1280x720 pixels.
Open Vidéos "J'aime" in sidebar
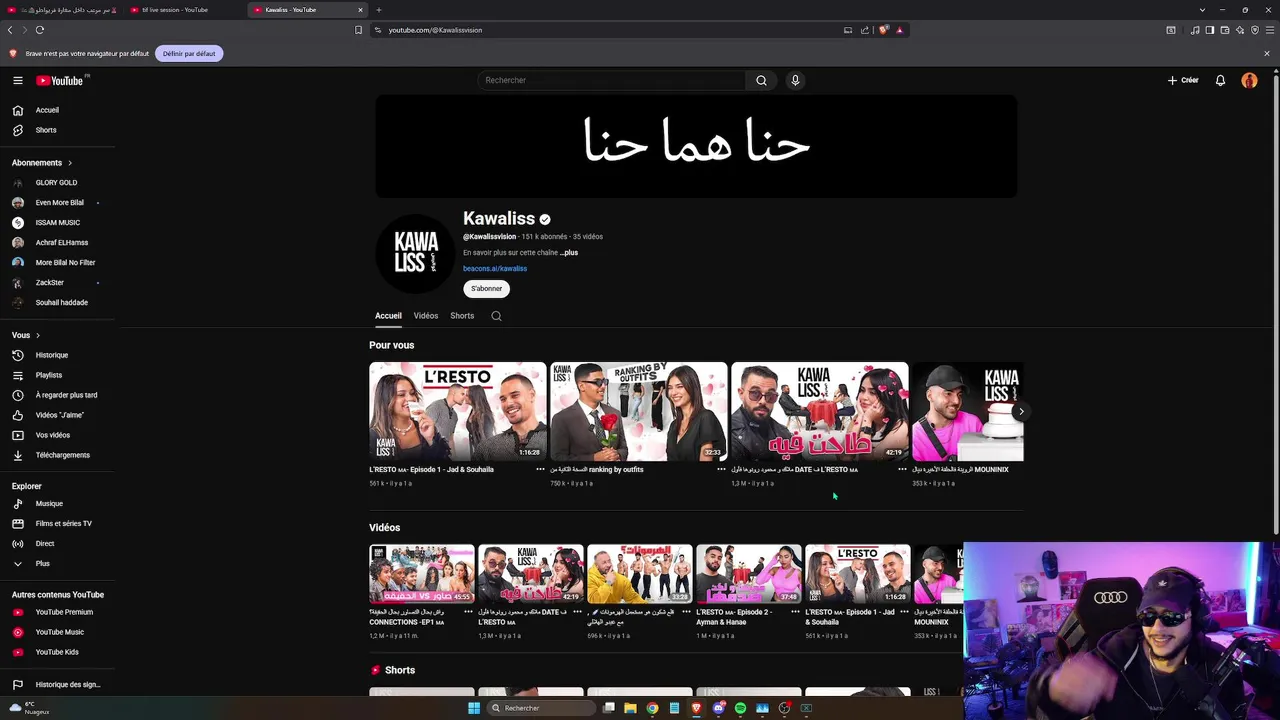pyautogui.click(x=58, y=415)
